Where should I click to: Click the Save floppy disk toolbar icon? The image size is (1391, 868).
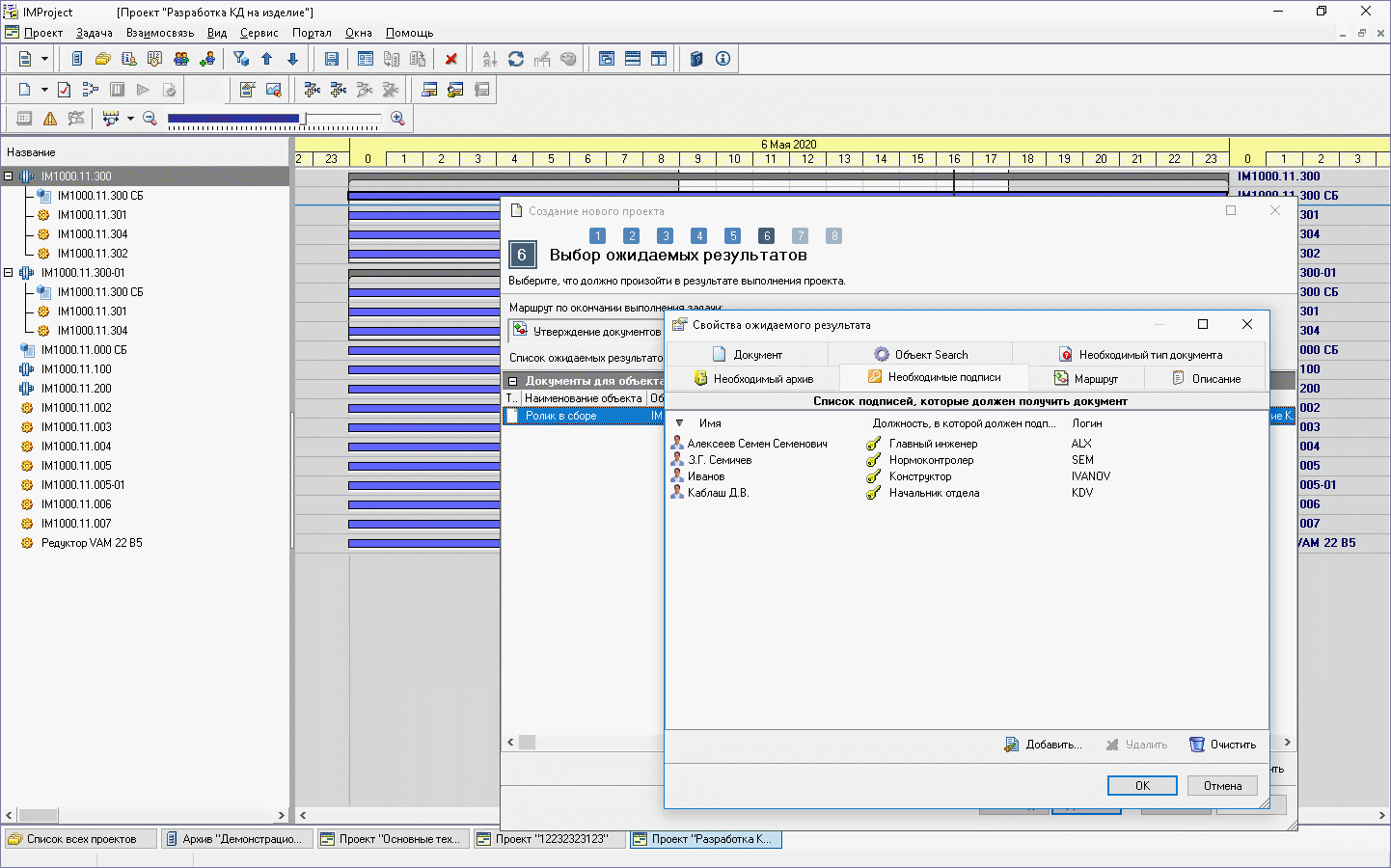click(331, 59)
